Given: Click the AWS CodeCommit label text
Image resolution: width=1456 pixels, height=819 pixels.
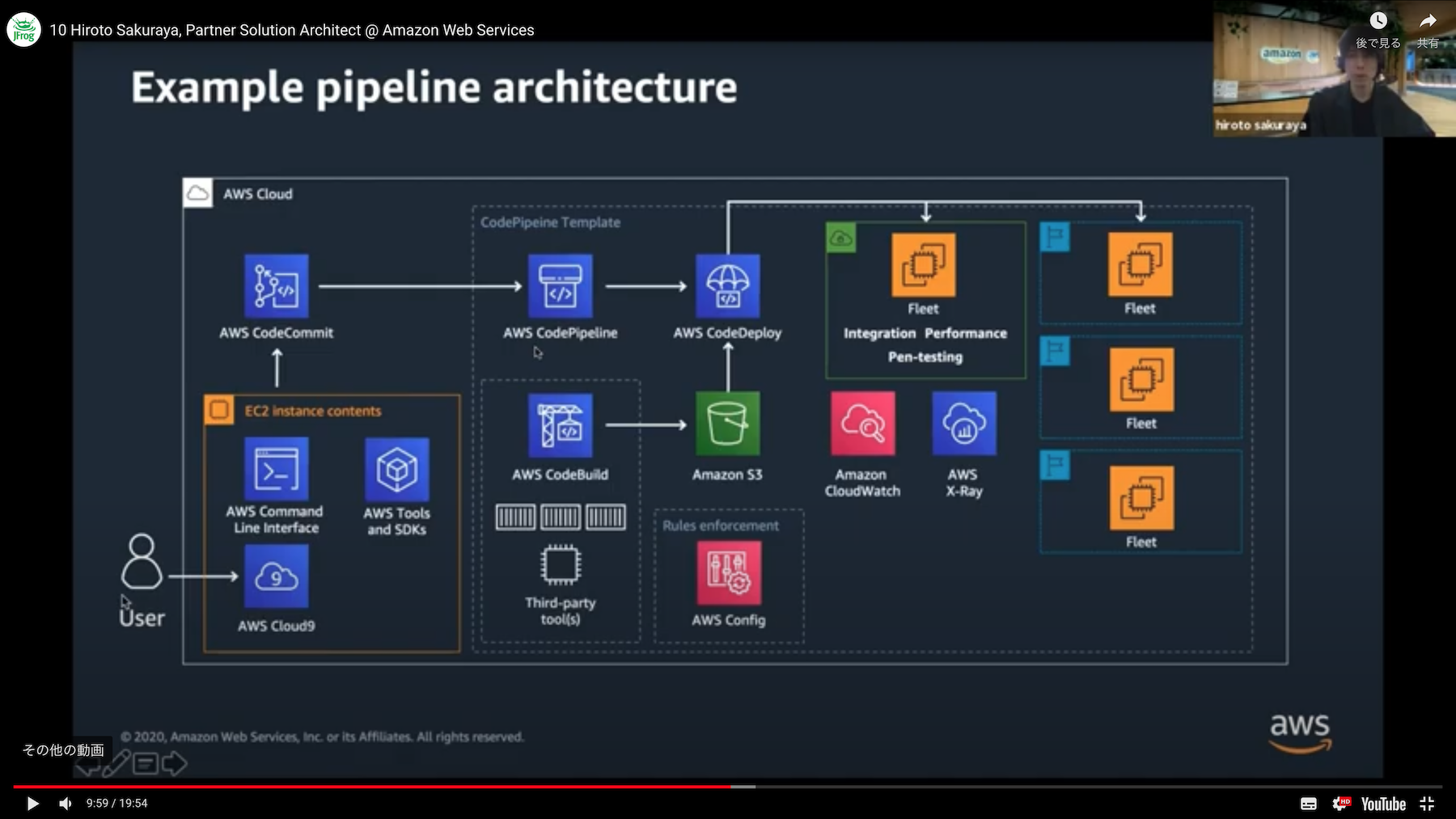Looking at the screenshot, I should (277, 332).
